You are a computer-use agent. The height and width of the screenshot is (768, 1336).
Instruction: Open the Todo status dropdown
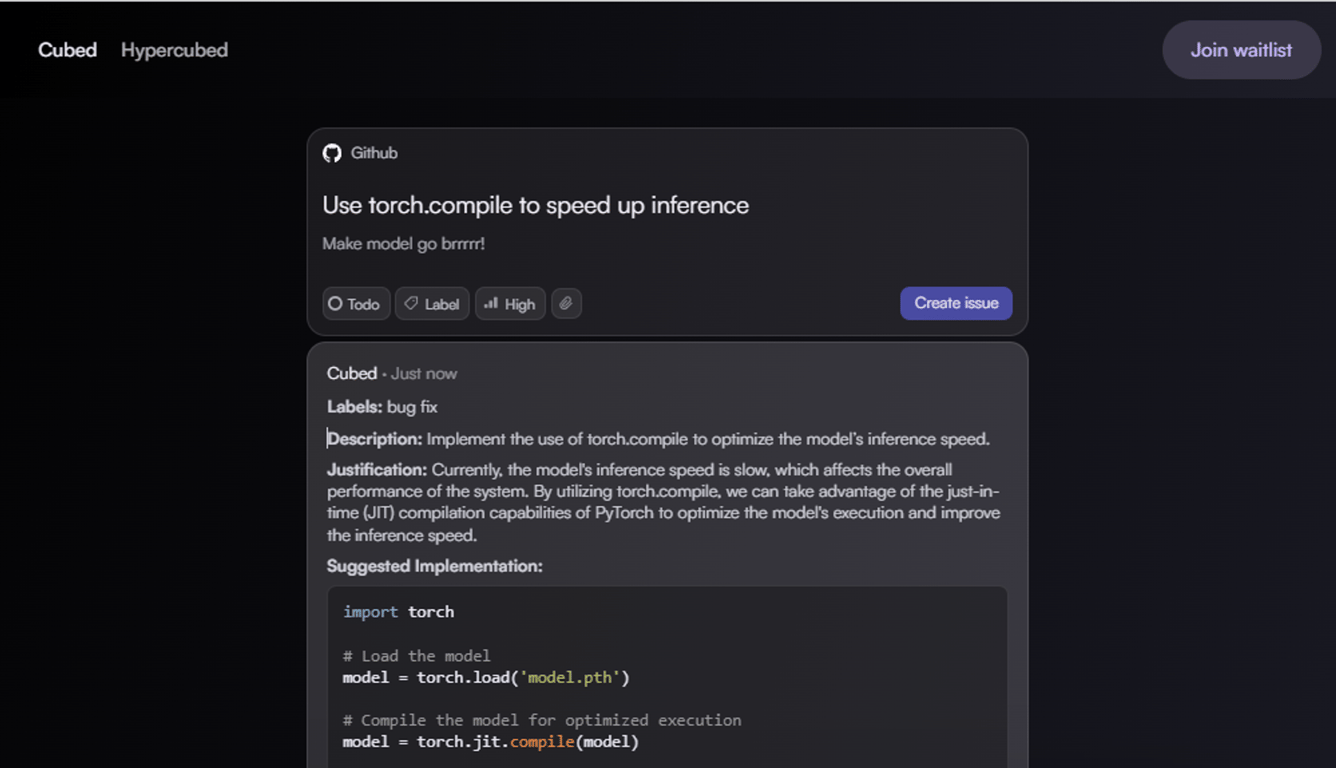point(356,303)
